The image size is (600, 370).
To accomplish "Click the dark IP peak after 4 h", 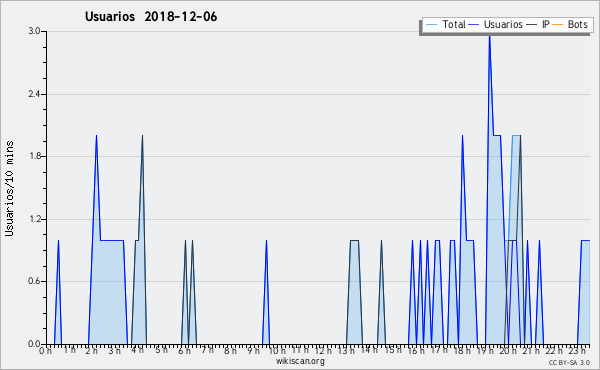I will pos(142,136).
